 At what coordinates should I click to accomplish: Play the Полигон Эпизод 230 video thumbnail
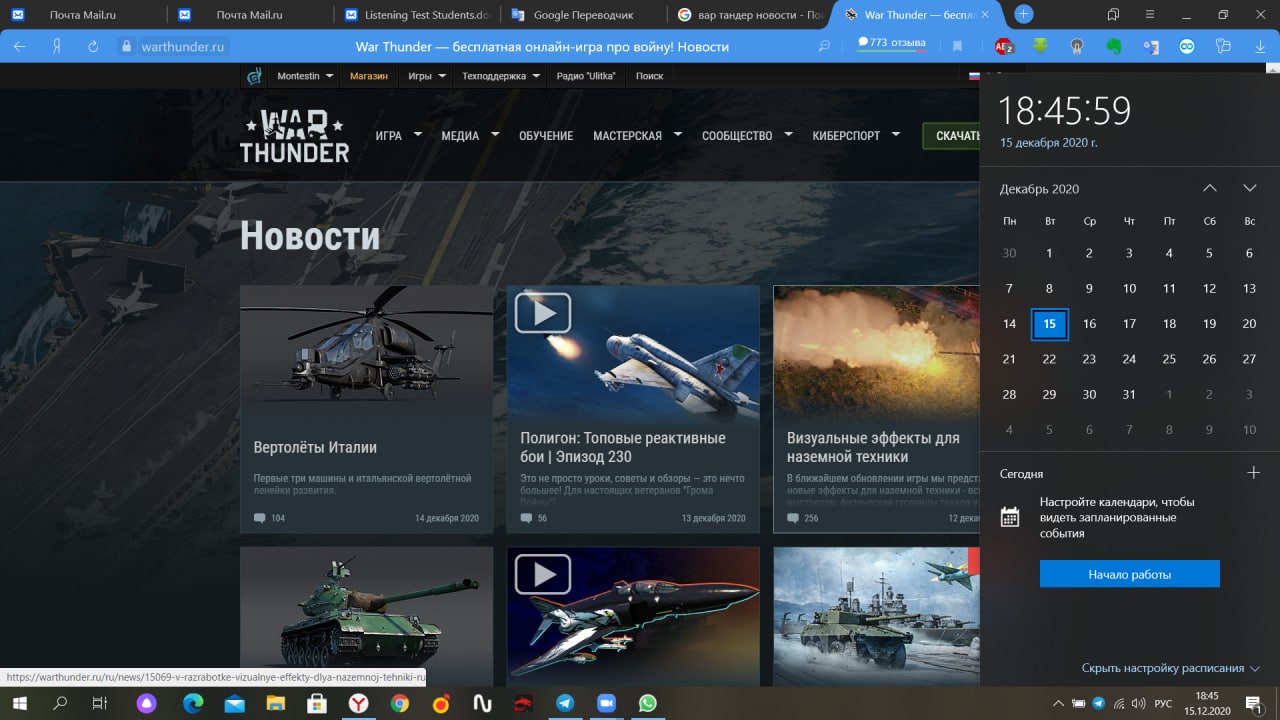point(543,313)
